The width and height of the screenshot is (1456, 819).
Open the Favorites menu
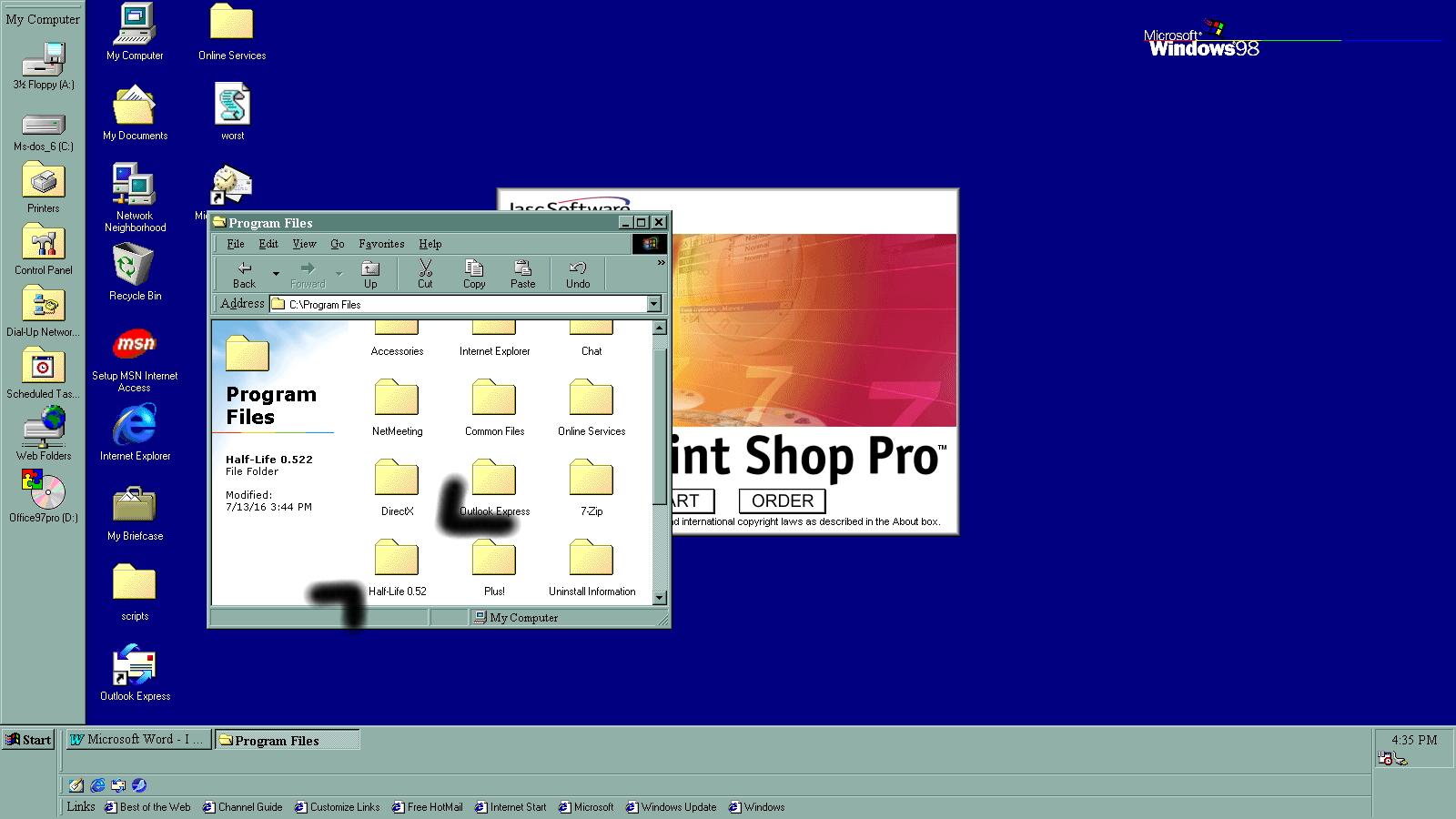coord(381,244)
